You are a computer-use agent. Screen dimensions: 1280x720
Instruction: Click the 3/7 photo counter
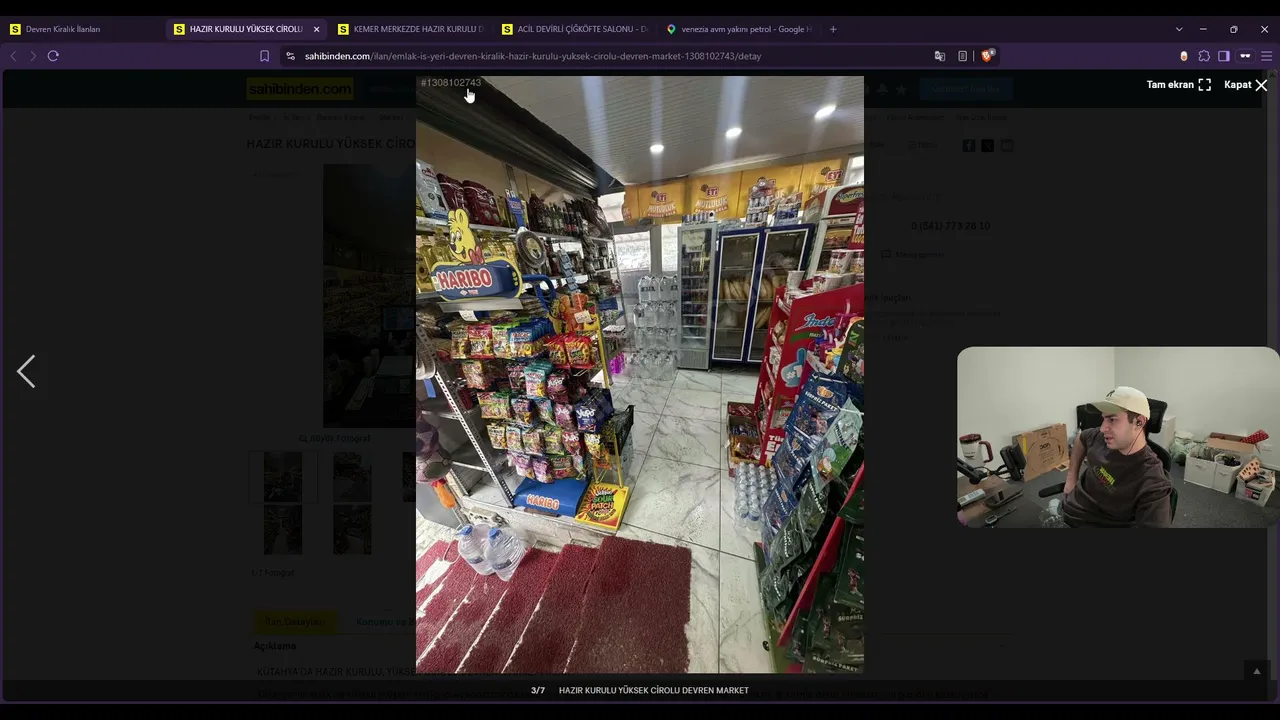[538, 691]
